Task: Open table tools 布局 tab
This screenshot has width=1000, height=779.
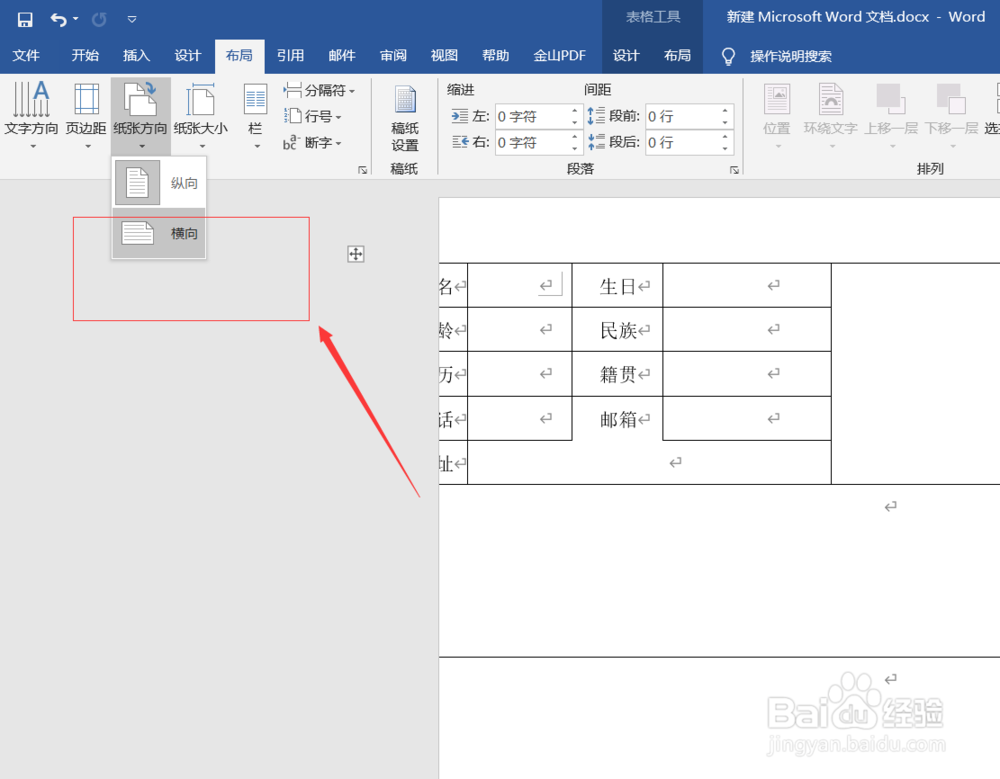Action: 677,56
